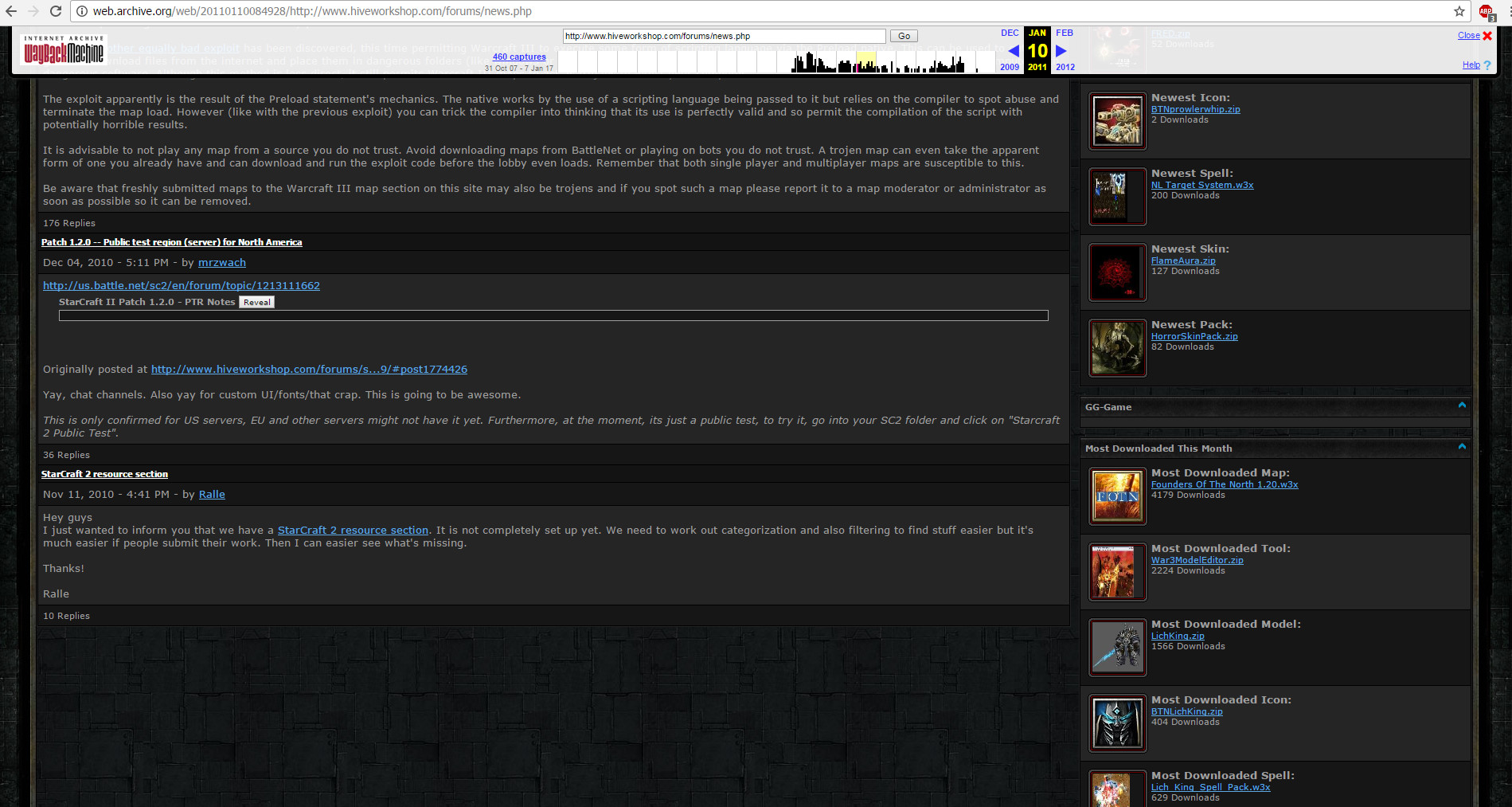Open the us.battle.net forum topic link
Viewport: 1512px width, 807px height.
point(182,286)
